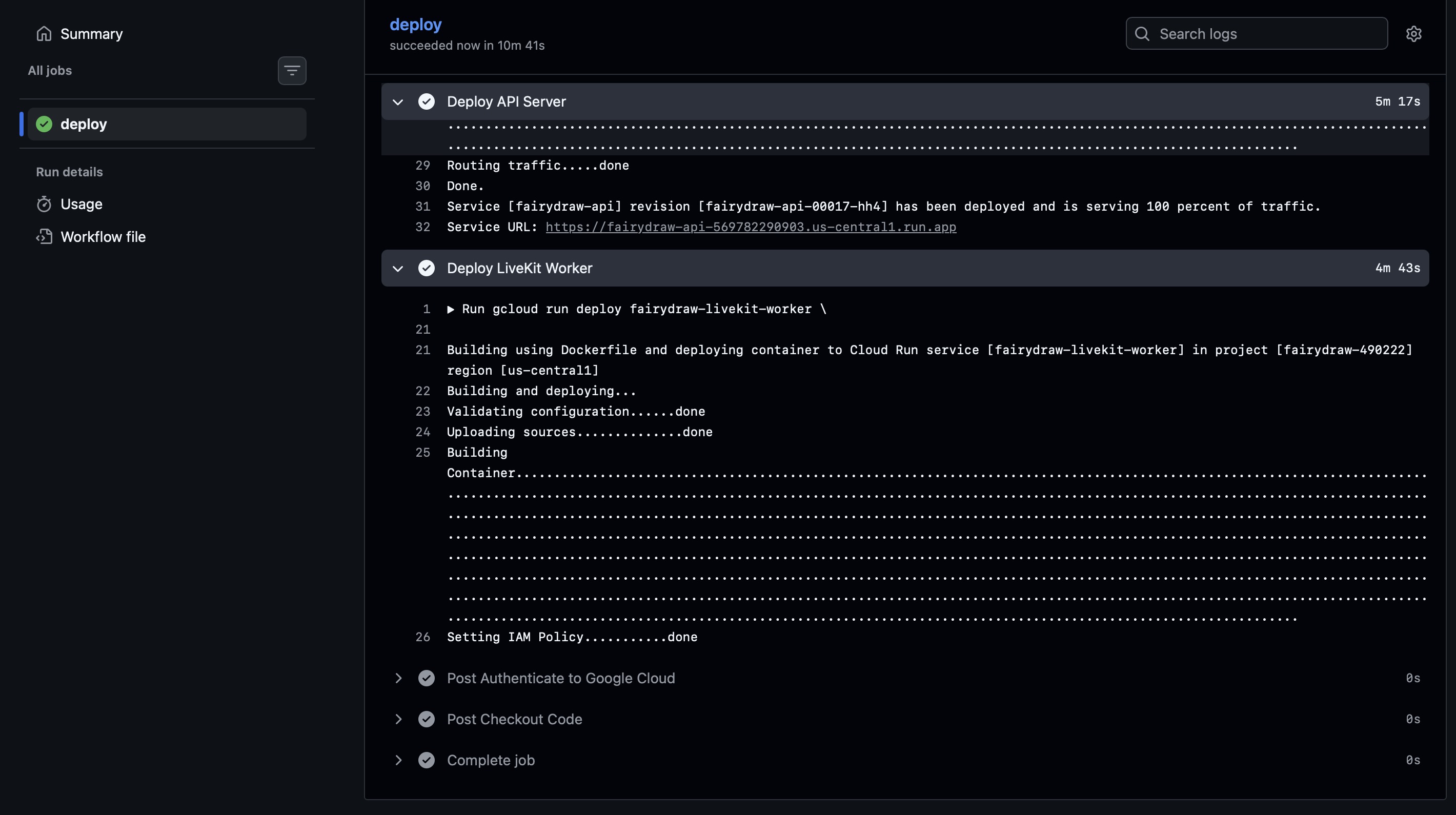Open the Usage run details page

82,204
